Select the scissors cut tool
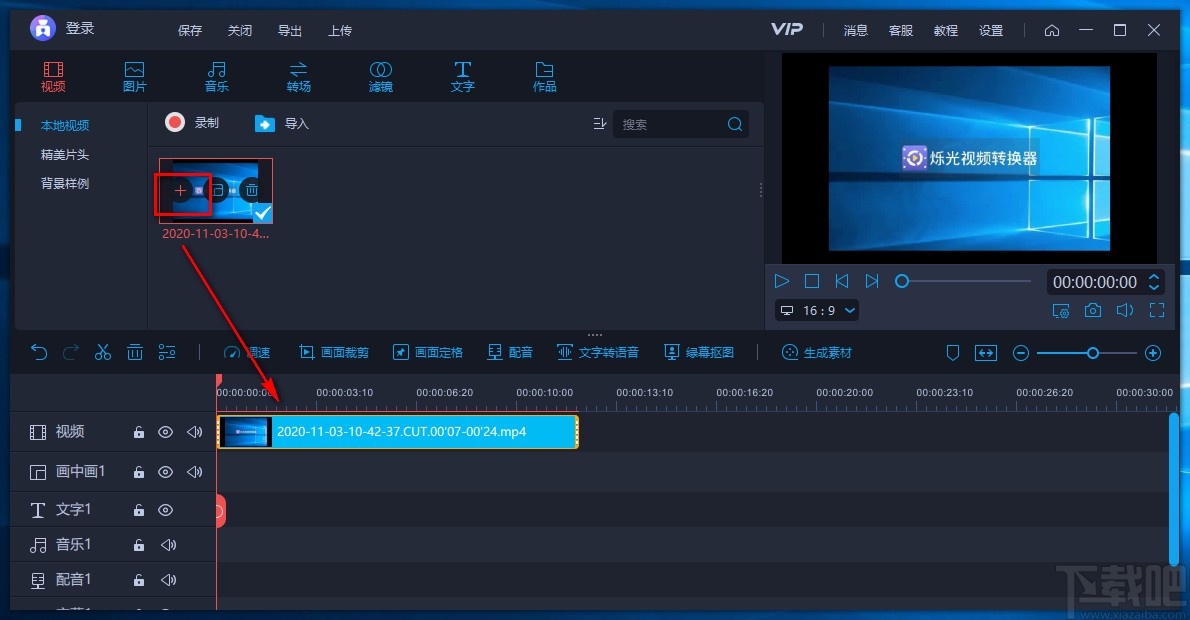The image size is (1190, 620). point(102,352)
